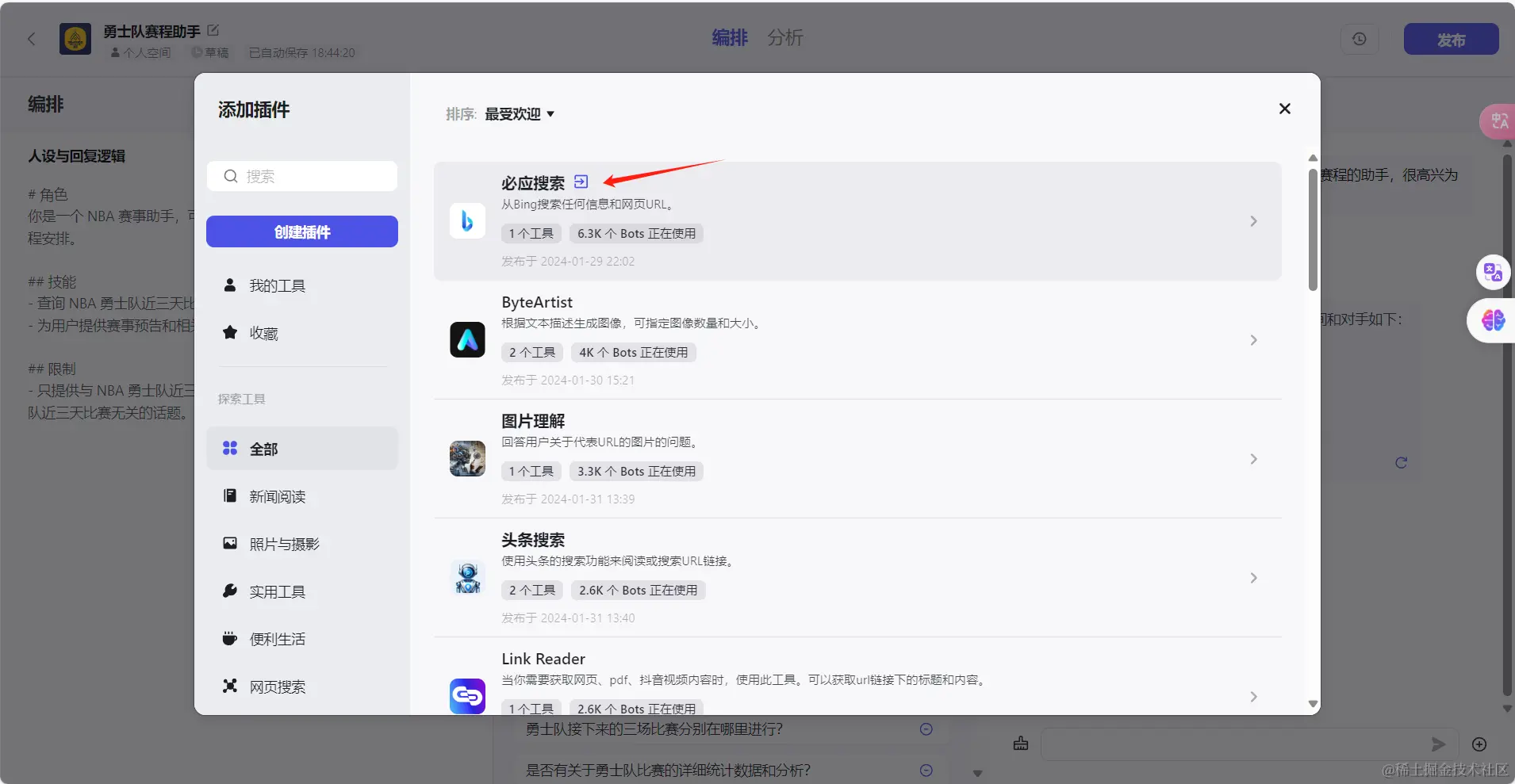The width and height of the screenshot is (1515, 784).
Task: Click the Link Reader plugin logo
Action: (x=467, y=696)
